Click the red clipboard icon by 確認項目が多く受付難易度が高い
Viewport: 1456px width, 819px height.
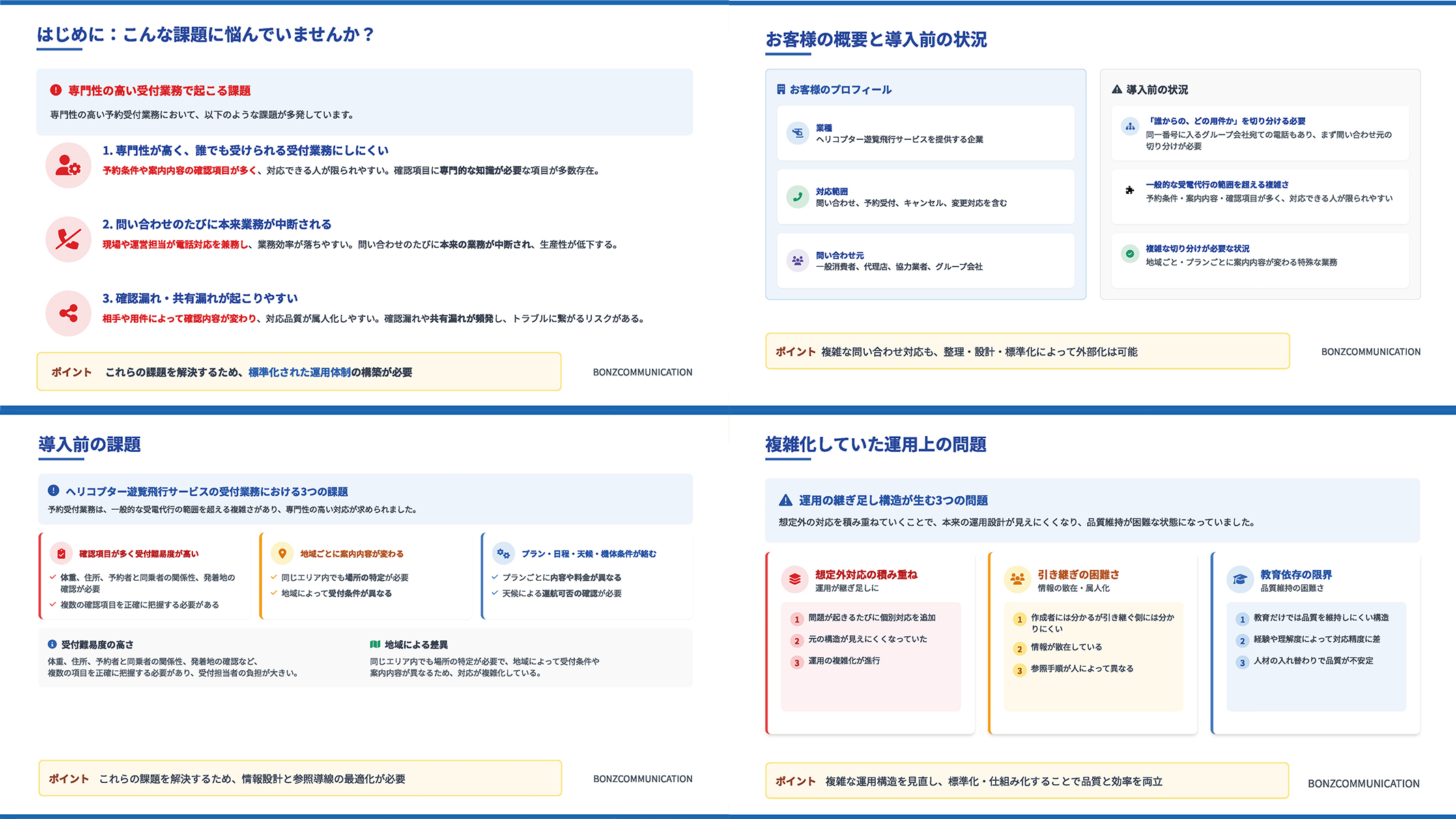[x=61, y=554]
